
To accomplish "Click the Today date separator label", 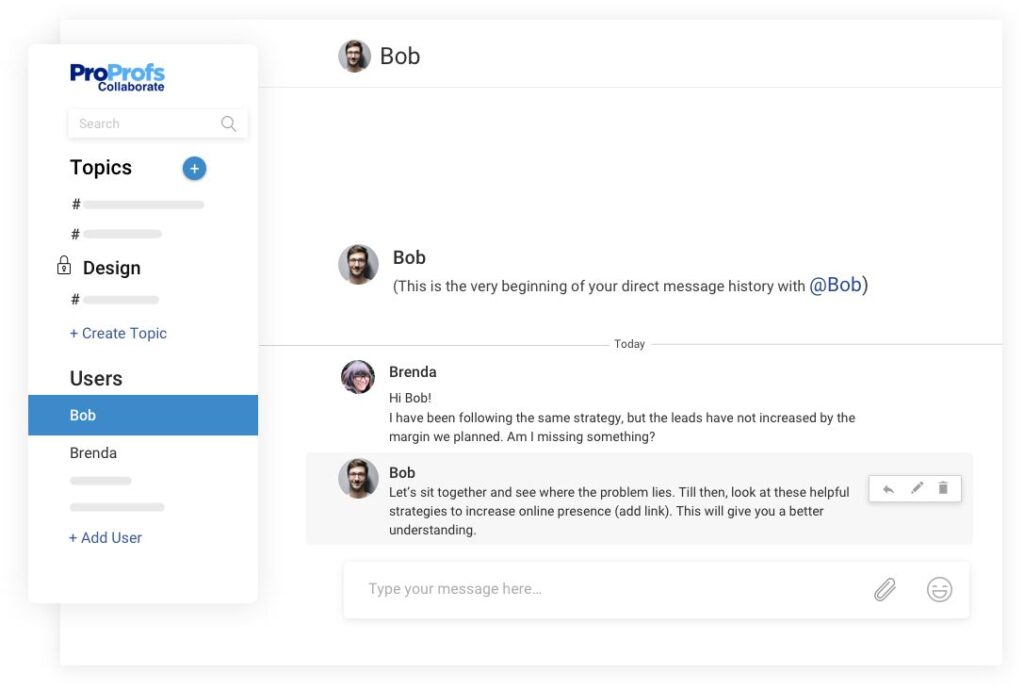I will coord(630,344).
